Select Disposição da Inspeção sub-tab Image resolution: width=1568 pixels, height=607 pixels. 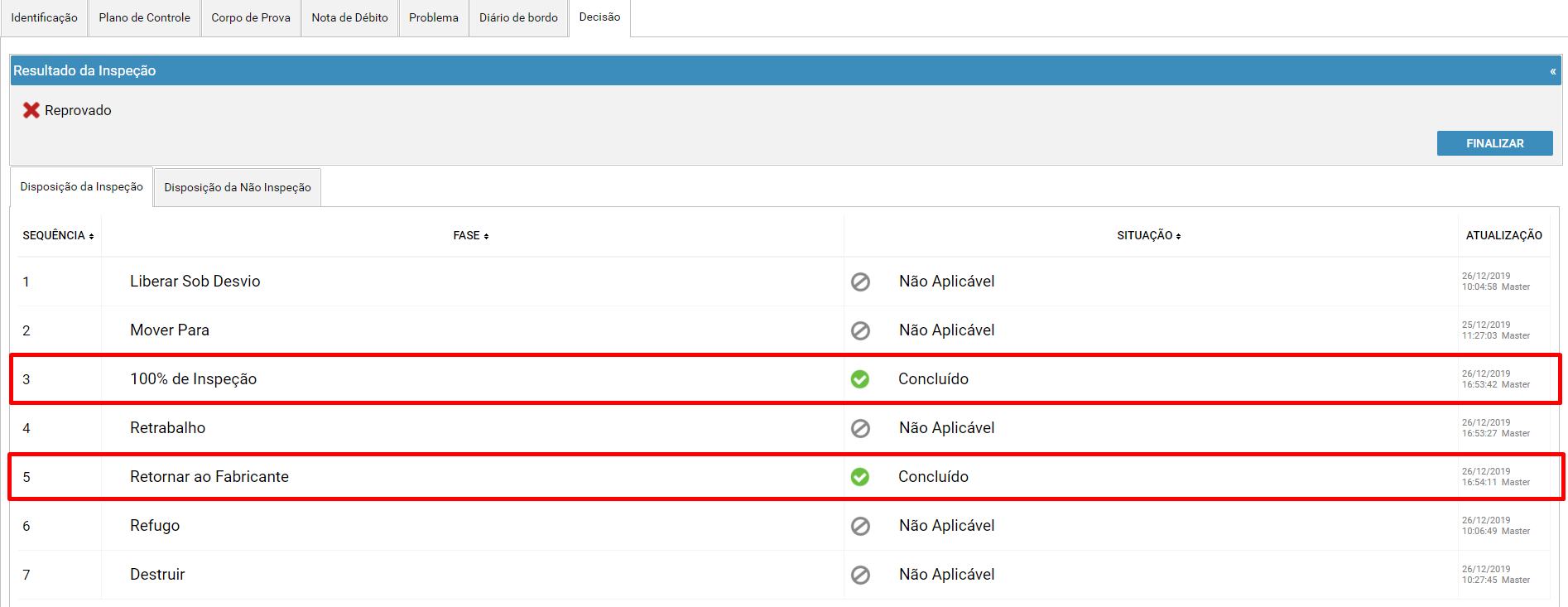[x=81, y=187]
